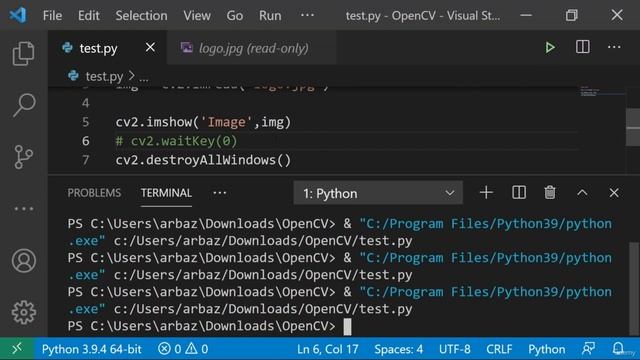Open the View menu
The image size is (640, 360).
197,16
